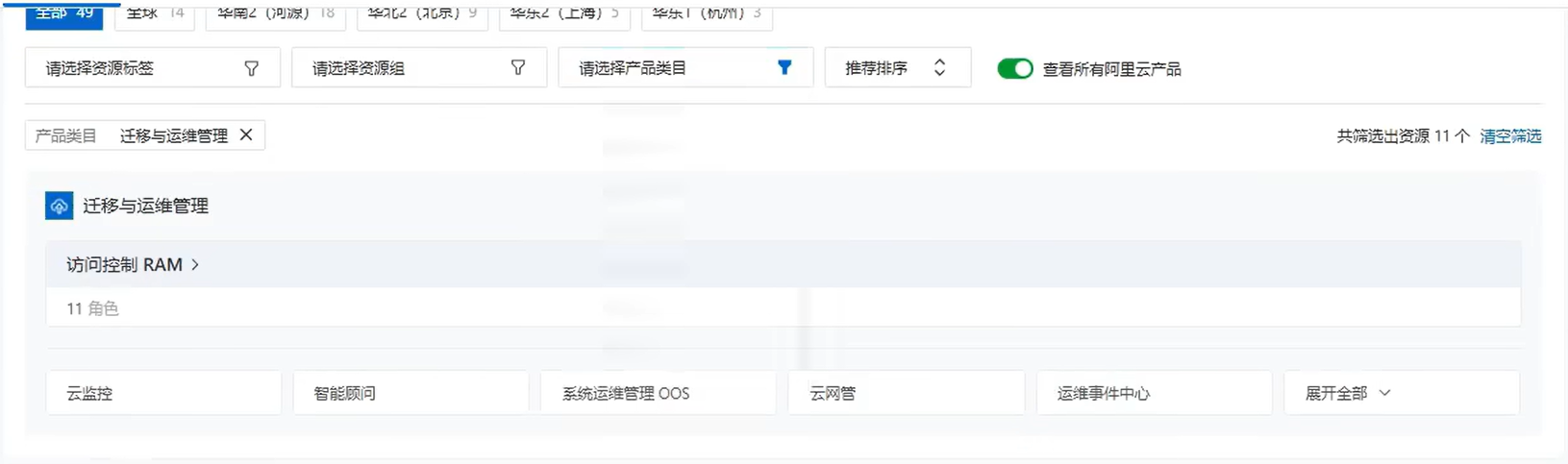The image size is (1568, 464).
Task: Click the 迁移与运维管理 cloud icon
Action: click(60, 206)
